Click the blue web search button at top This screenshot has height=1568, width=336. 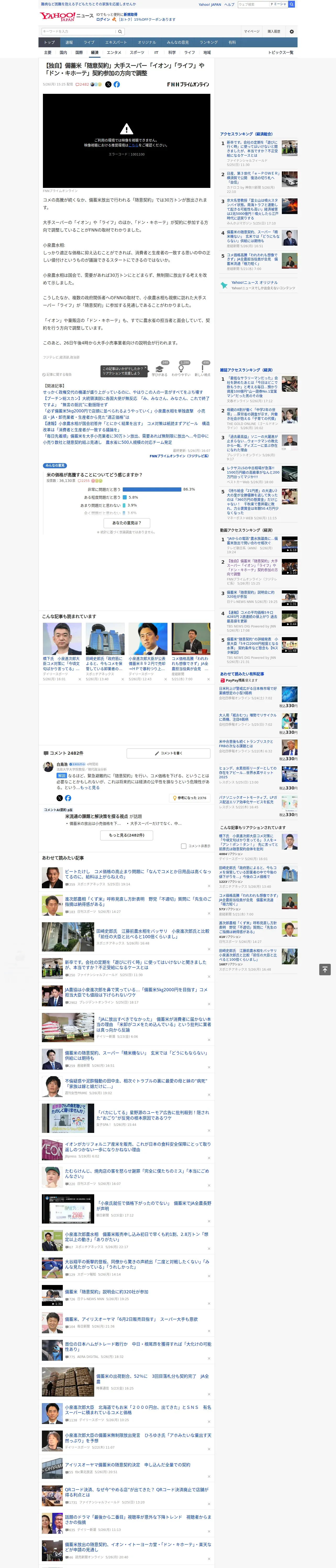(x=292, y=4)
